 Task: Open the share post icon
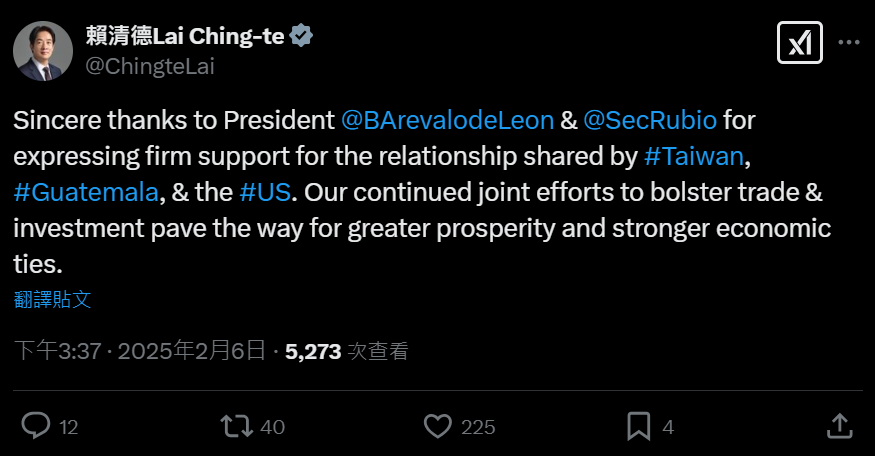pos(841,426)
